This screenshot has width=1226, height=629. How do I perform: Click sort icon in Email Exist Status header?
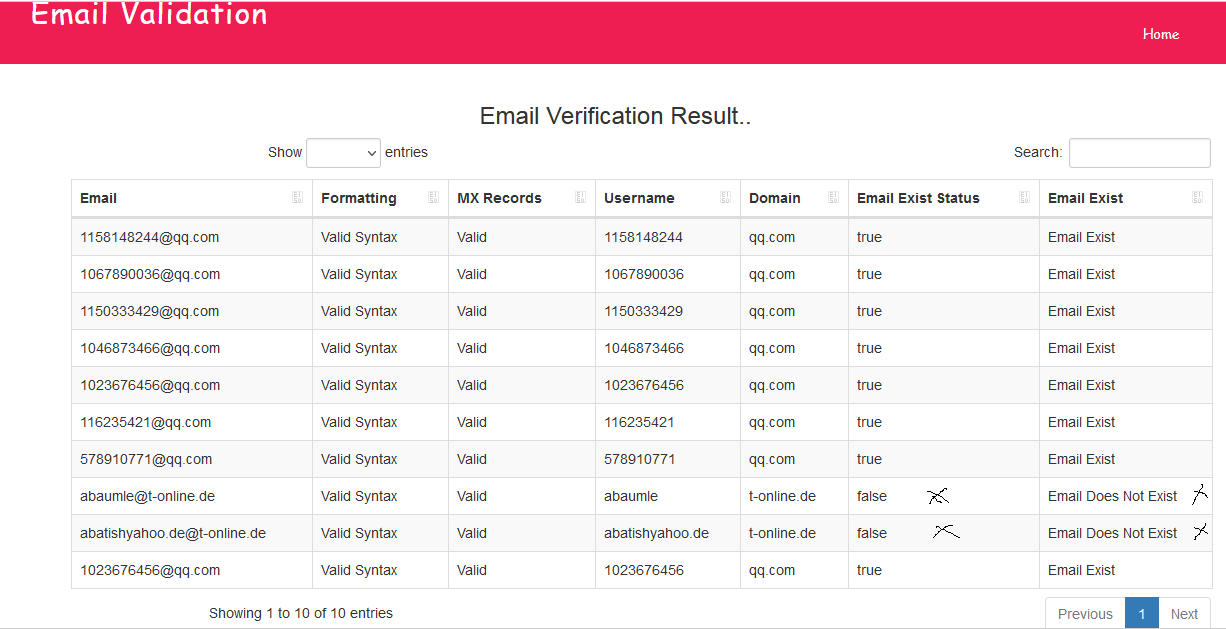(x=1025, y=198)
